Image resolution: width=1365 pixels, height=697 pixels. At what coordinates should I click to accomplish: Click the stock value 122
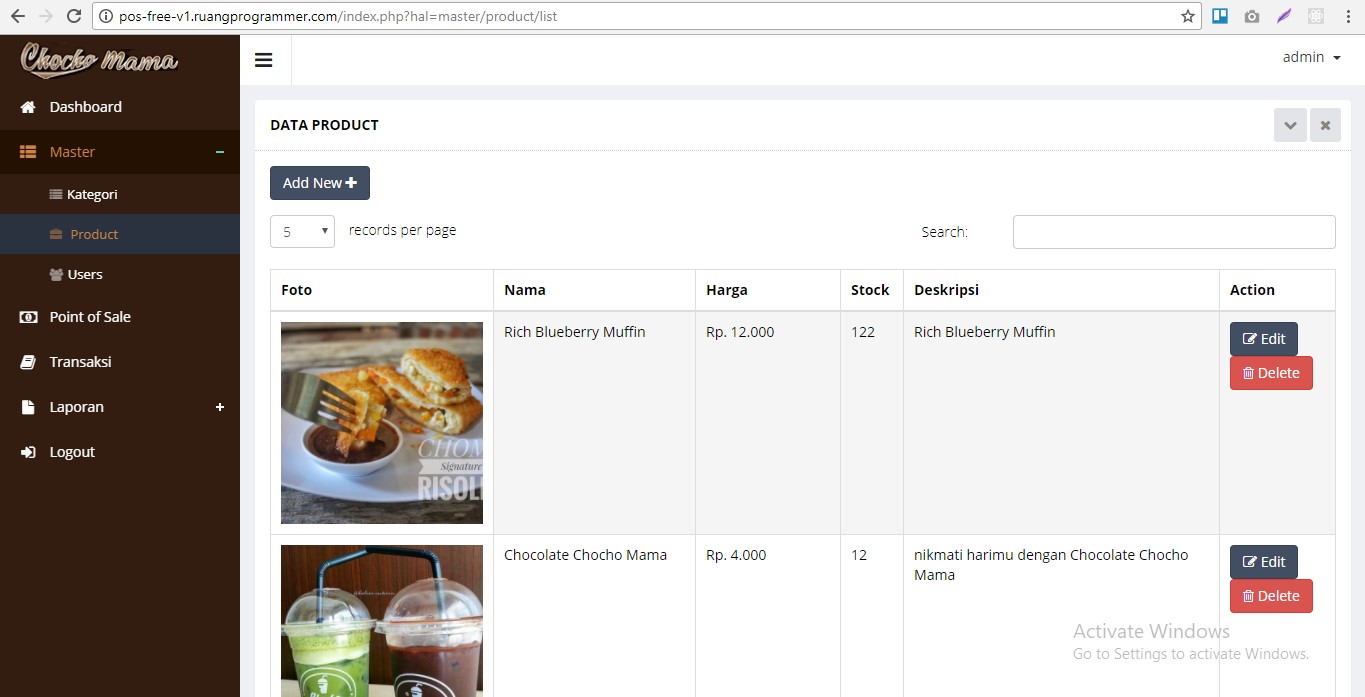[863, 332]
